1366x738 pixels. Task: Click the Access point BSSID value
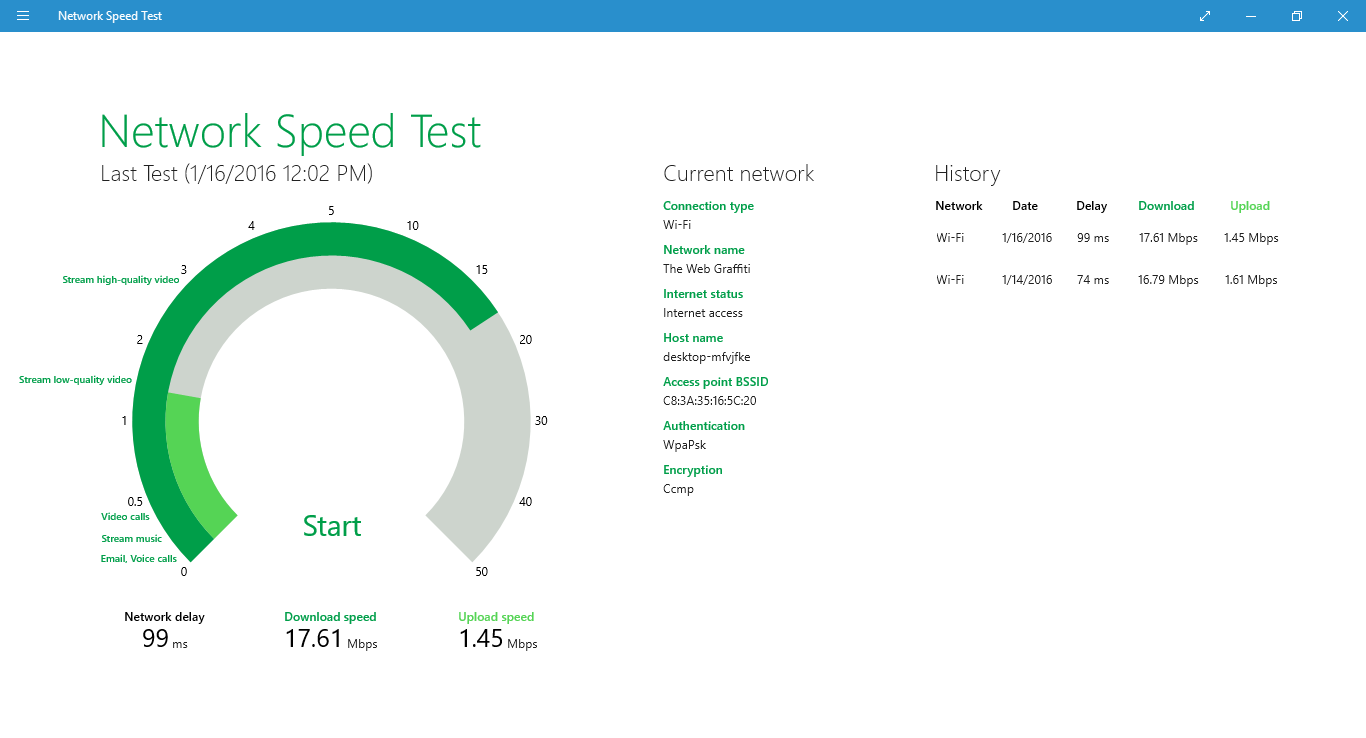[x=709, y=401]
